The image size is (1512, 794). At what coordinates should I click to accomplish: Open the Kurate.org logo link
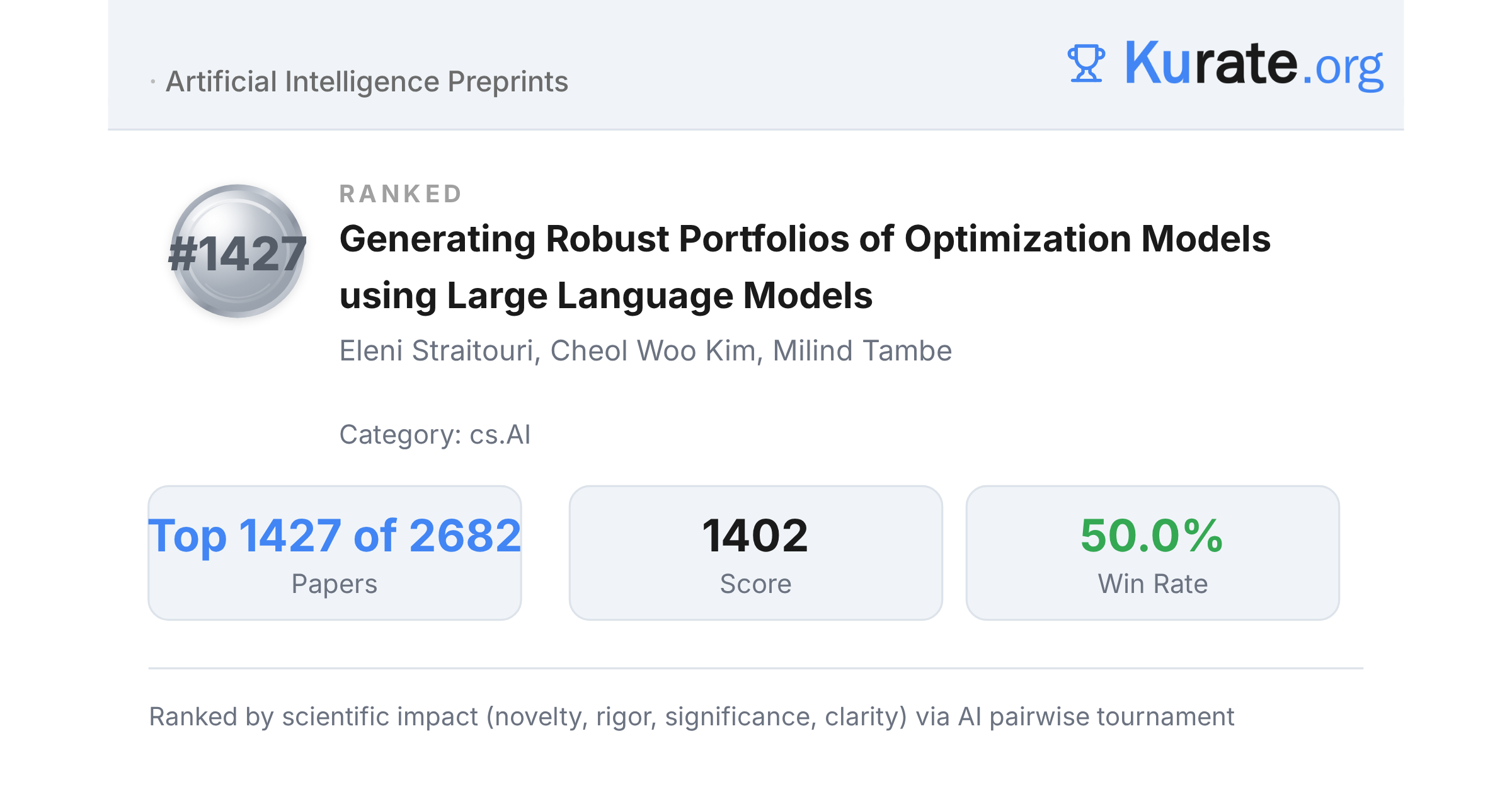[x=1225, y=64]
